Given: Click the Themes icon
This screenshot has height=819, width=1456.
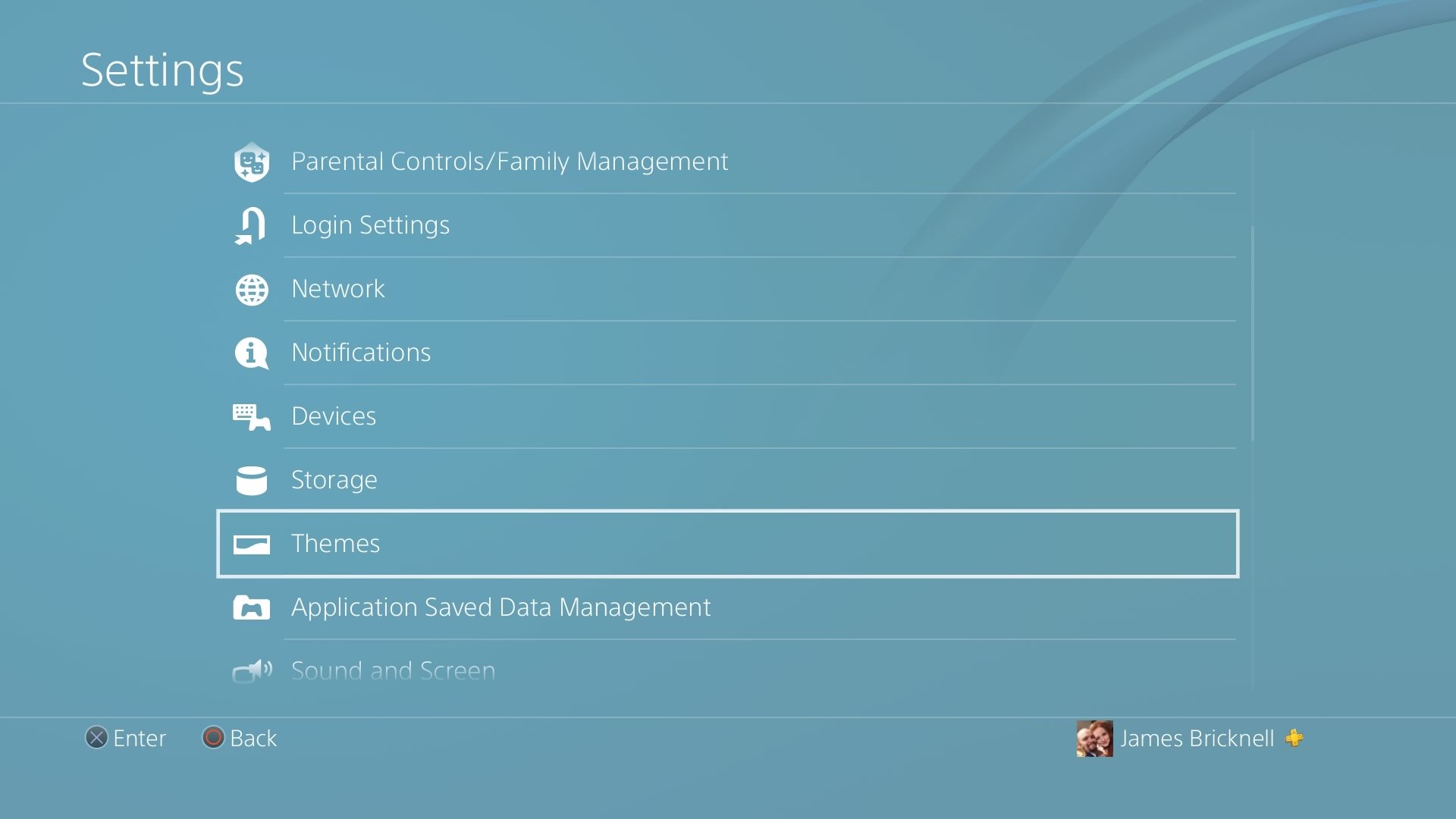Looking at the screenshot, I should click(251, 544).
